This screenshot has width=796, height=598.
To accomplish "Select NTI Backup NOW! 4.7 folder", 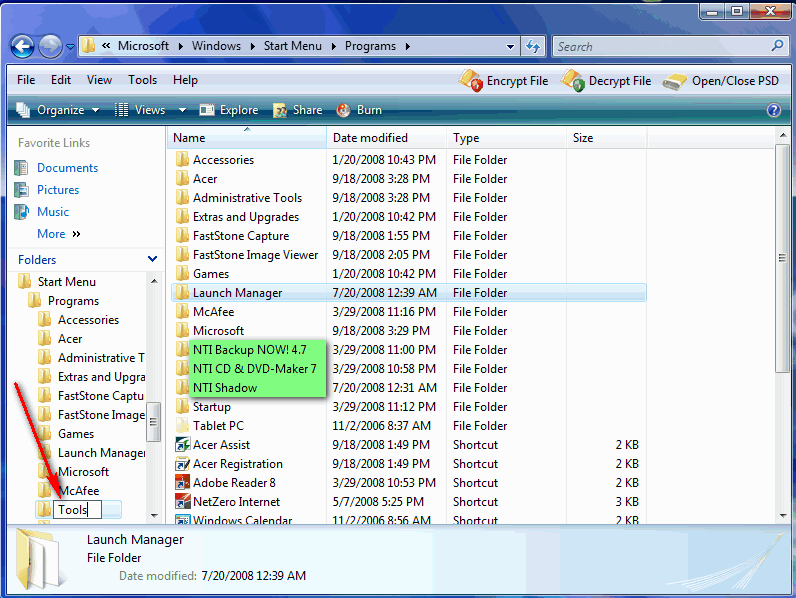I will click(249, 350).
